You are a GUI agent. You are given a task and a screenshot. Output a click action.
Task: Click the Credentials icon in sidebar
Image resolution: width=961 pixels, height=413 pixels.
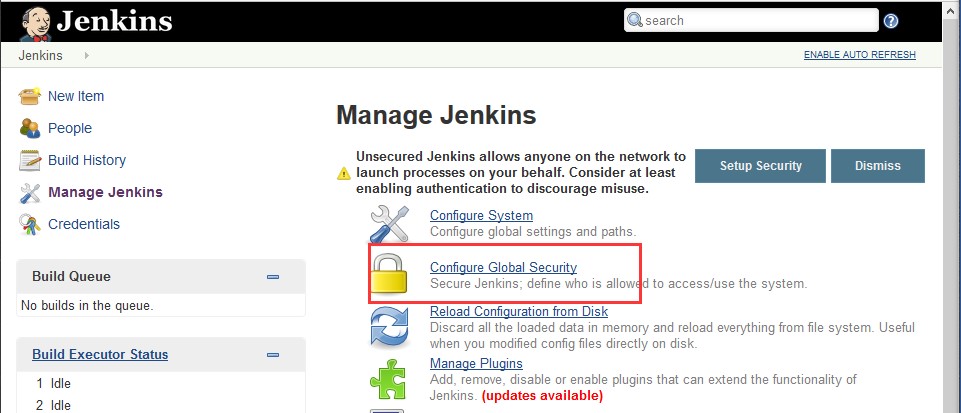(x=30, y=225)
